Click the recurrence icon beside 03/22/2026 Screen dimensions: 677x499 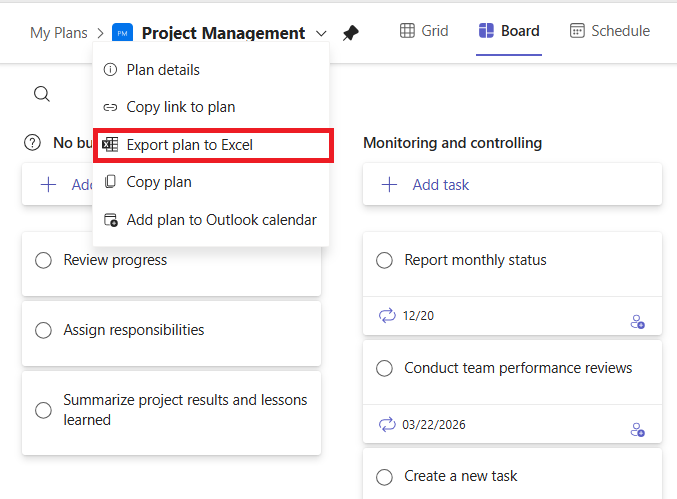[x=387, y=424]
